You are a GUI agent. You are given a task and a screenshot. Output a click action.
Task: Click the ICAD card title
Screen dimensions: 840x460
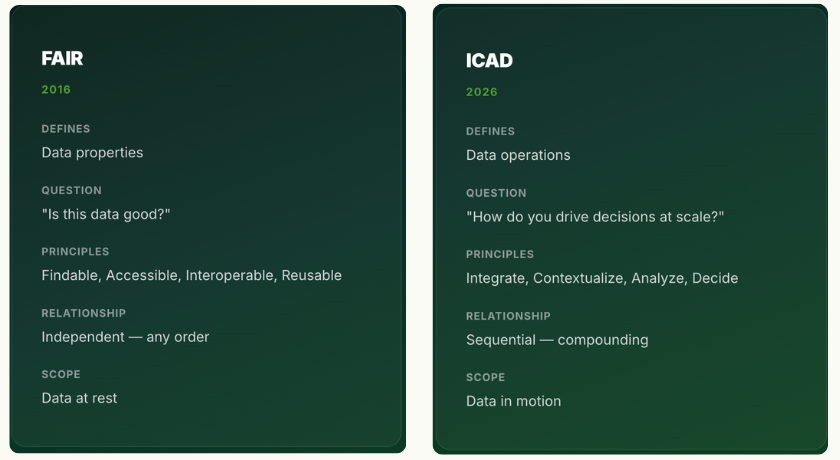coord(489,61)
